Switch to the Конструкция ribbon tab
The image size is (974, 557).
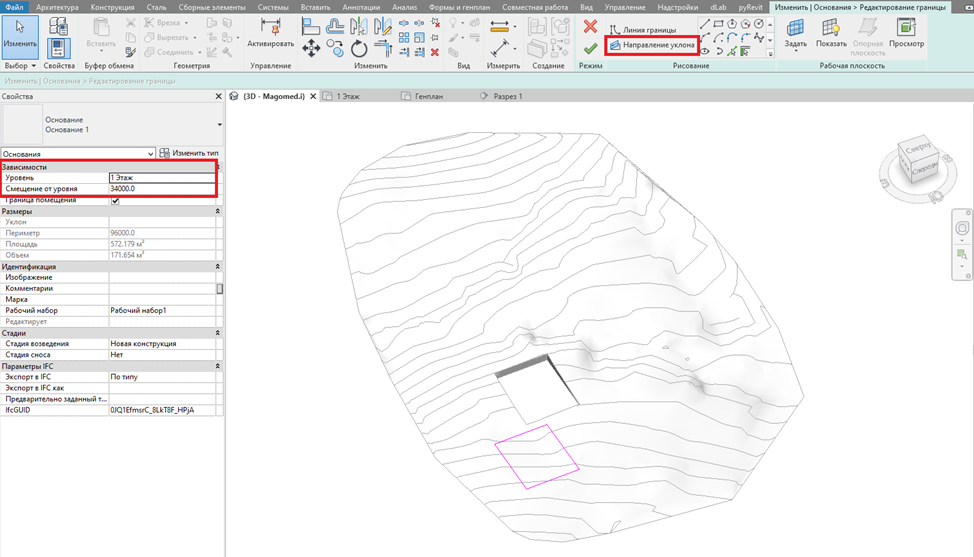112,7
